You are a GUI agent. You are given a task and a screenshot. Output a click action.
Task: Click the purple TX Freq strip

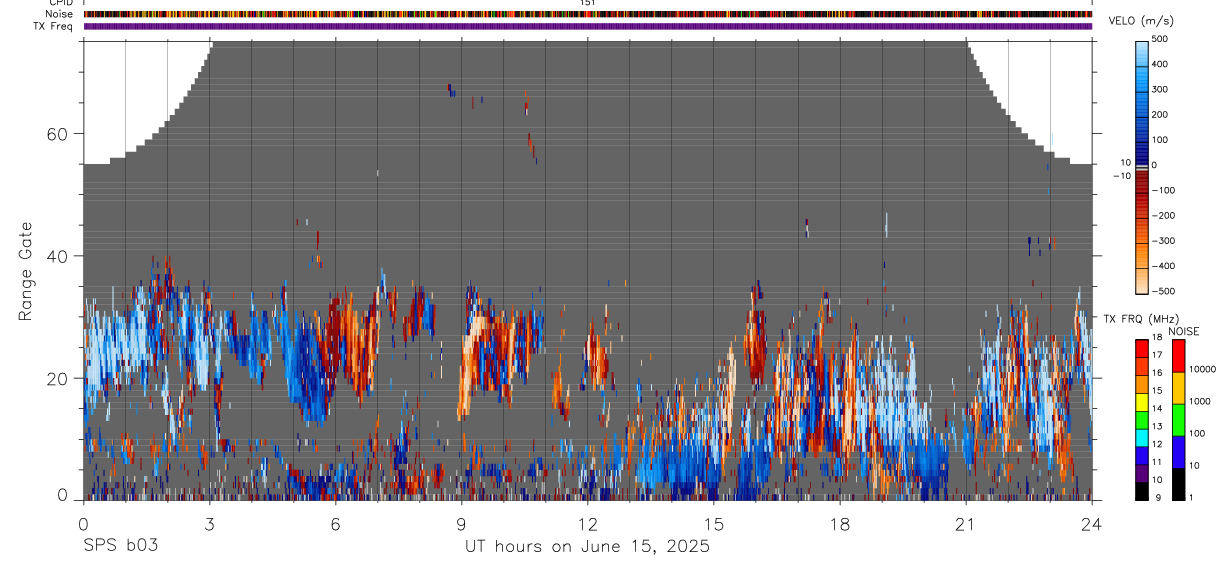tap(588, 26)
